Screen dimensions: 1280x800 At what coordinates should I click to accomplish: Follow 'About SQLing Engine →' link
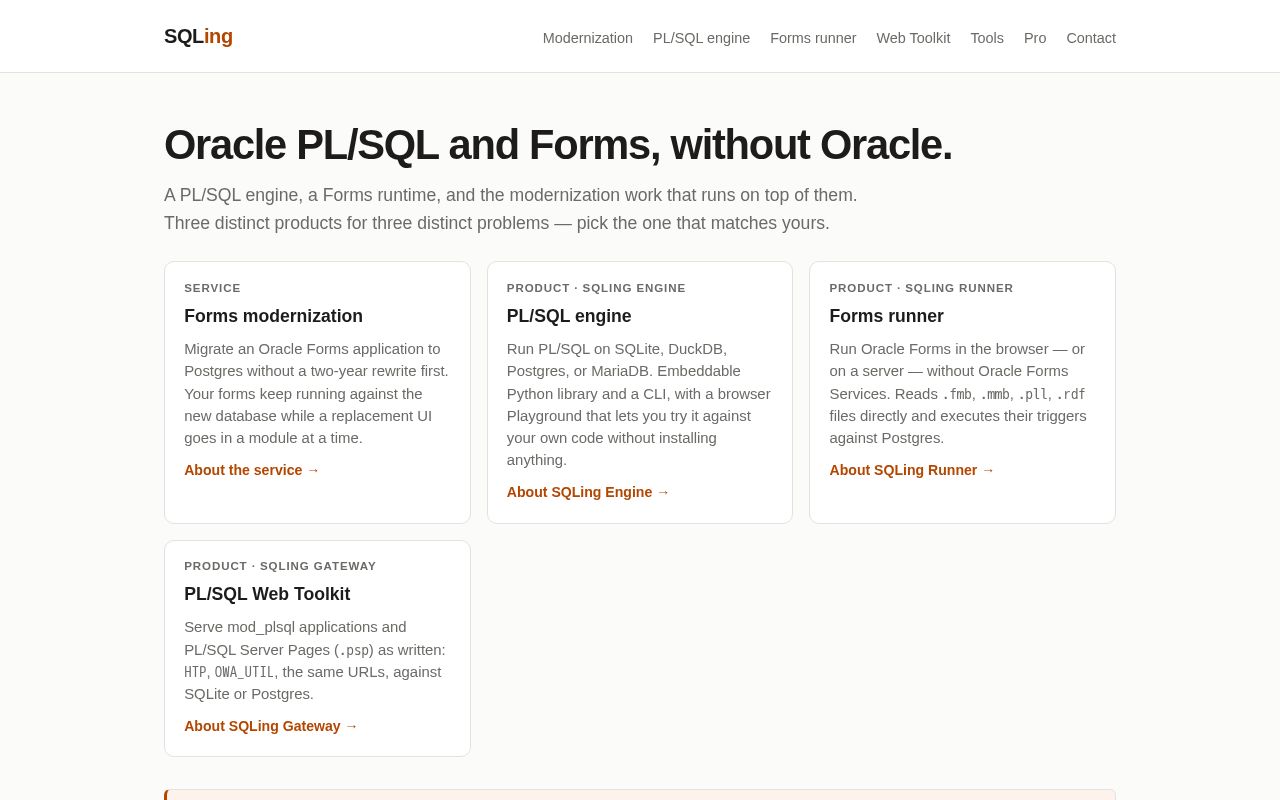588,492
